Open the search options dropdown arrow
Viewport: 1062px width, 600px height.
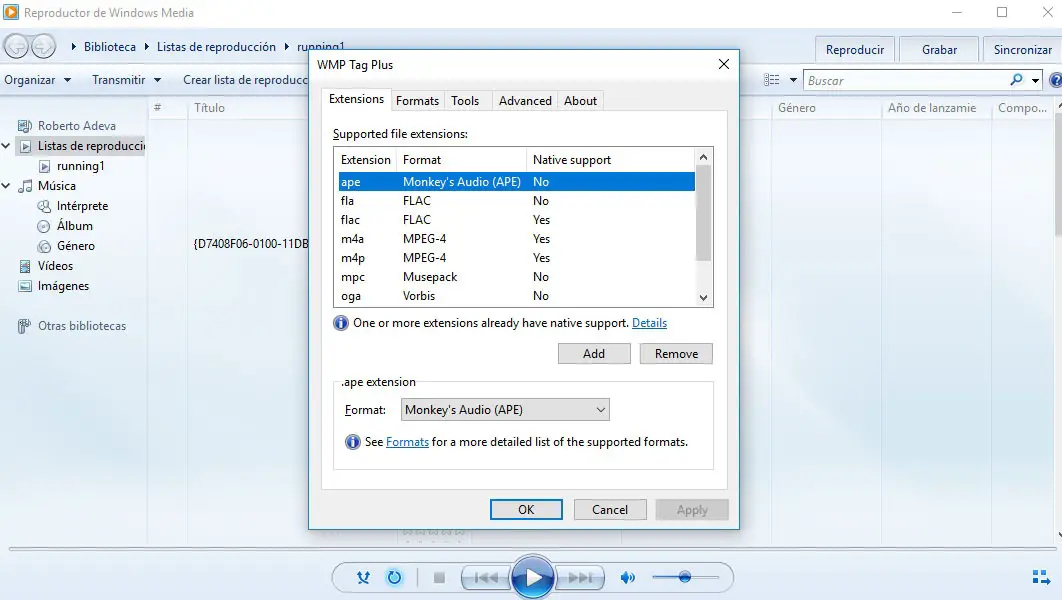[1035, 81]
